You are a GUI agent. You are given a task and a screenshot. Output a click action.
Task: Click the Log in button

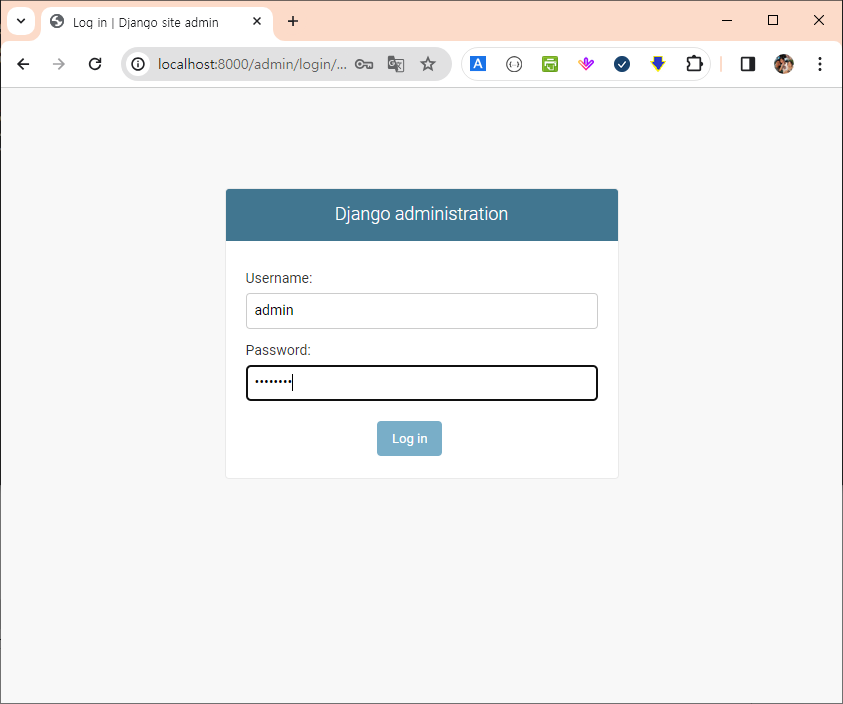(409, 438)
